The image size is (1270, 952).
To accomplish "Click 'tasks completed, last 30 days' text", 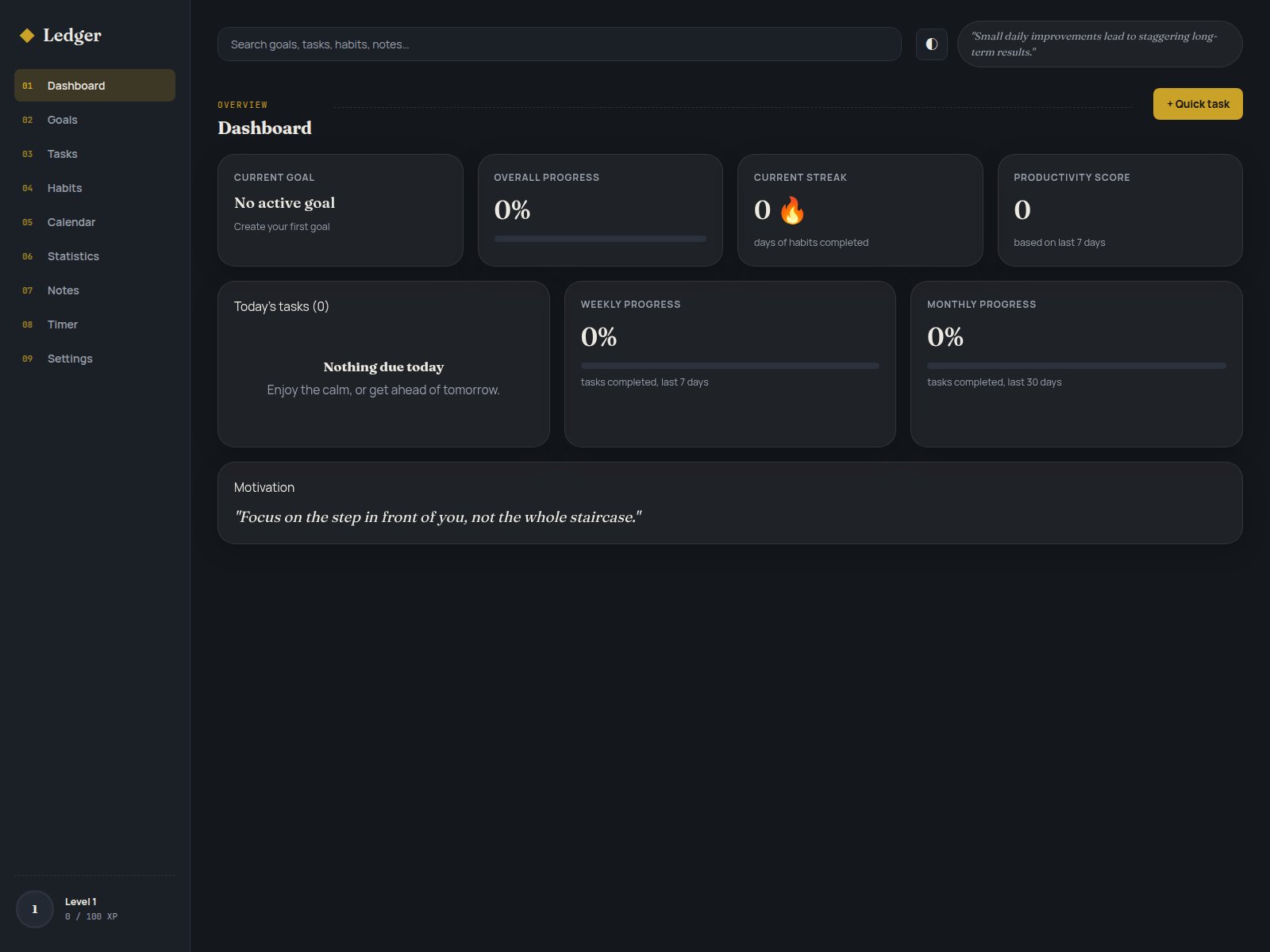I will [994, 382].
